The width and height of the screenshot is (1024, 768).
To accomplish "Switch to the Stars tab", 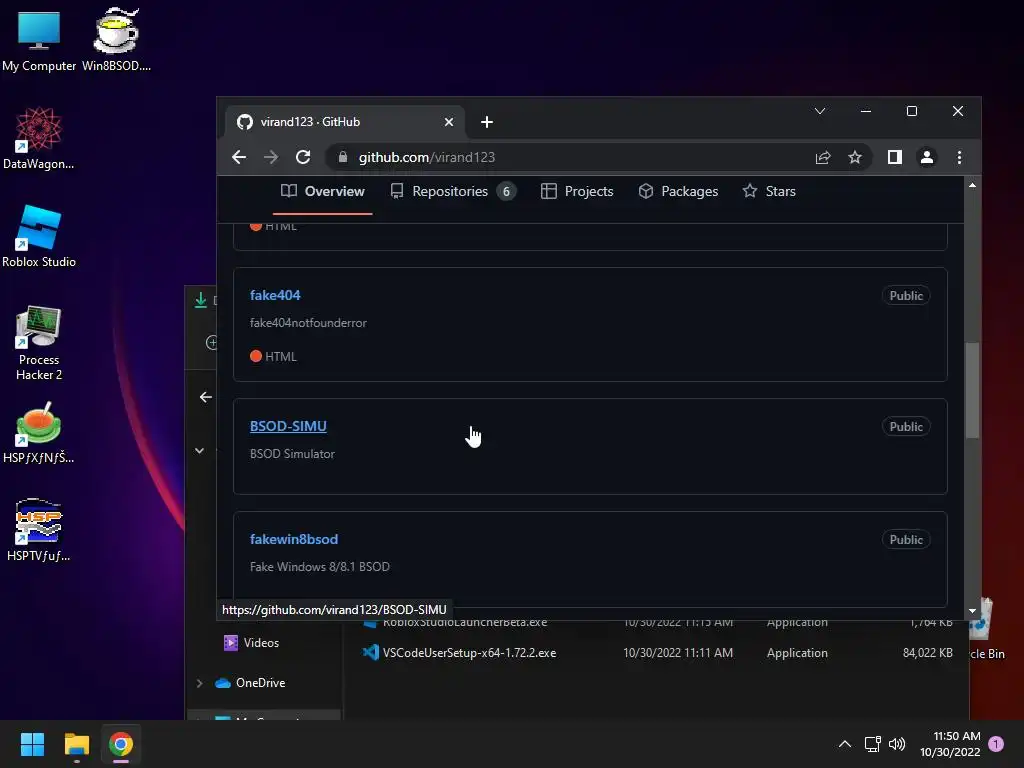I will pyautogui.click(x=769, y=191).
